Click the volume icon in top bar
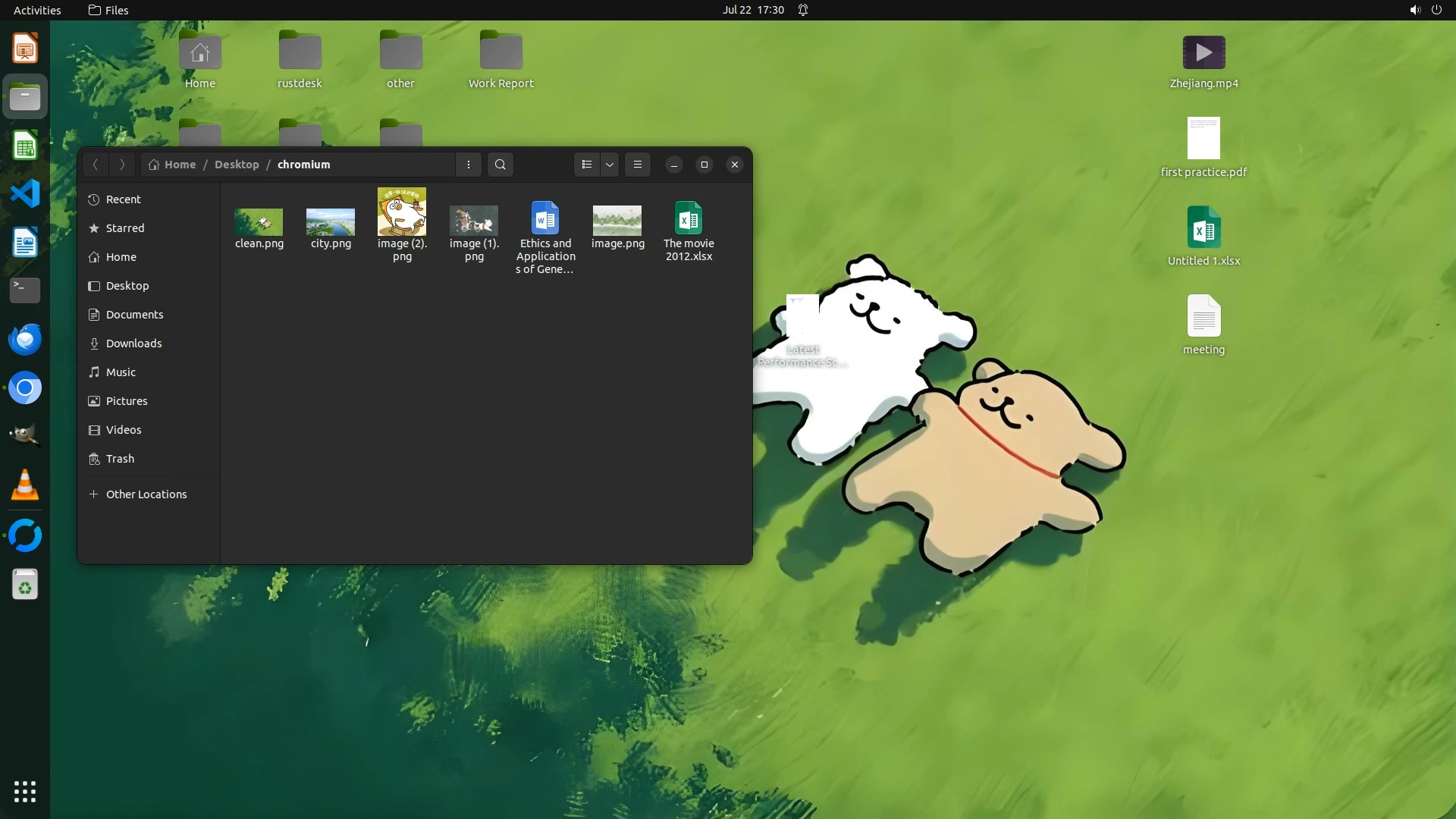Image resolution: width=1456 pixels, height=819 pixels. pos(1414,10)
